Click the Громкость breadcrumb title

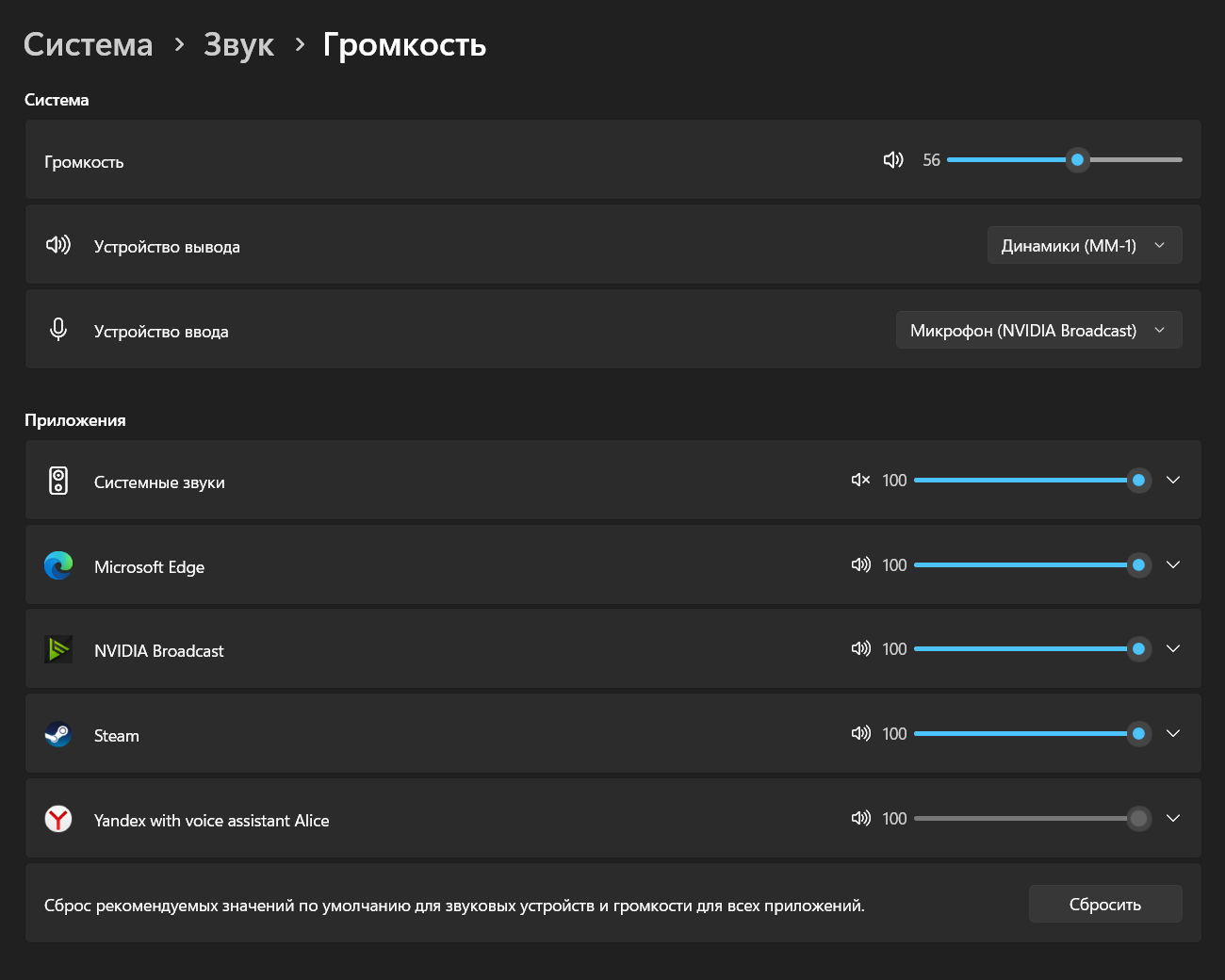[x=404, y=44]
